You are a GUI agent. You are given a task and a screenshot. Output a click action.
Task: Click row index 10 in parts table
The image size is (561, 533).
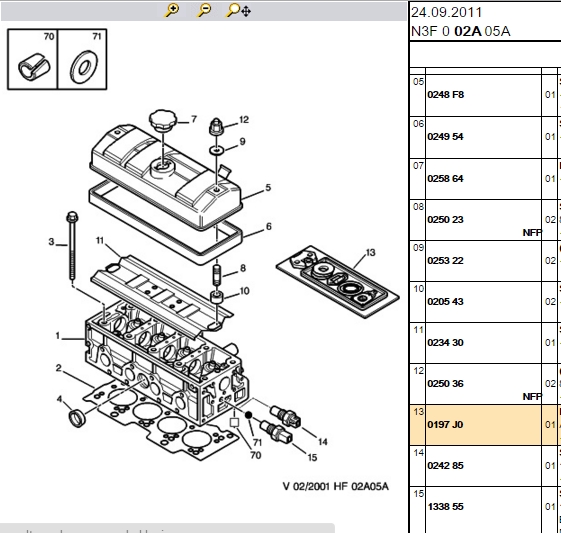coord(418,289)
